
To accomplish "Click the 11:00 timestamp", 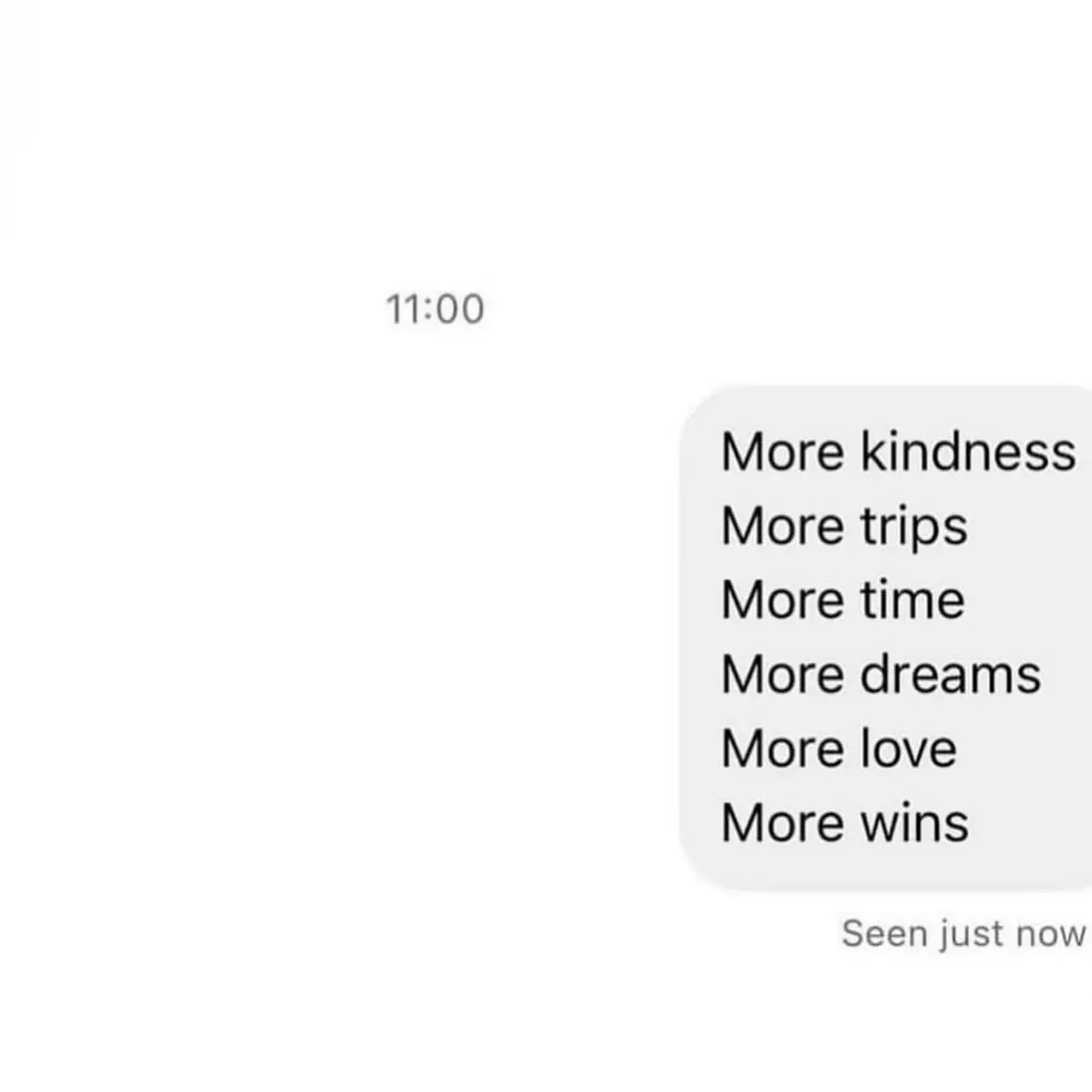I will pos(435,309).
